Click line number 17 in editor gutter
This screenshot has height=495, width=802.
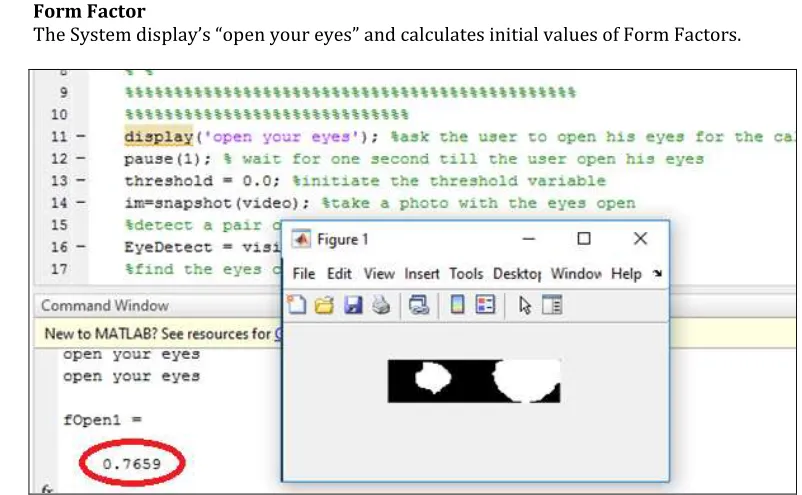[x=59, y=269]
